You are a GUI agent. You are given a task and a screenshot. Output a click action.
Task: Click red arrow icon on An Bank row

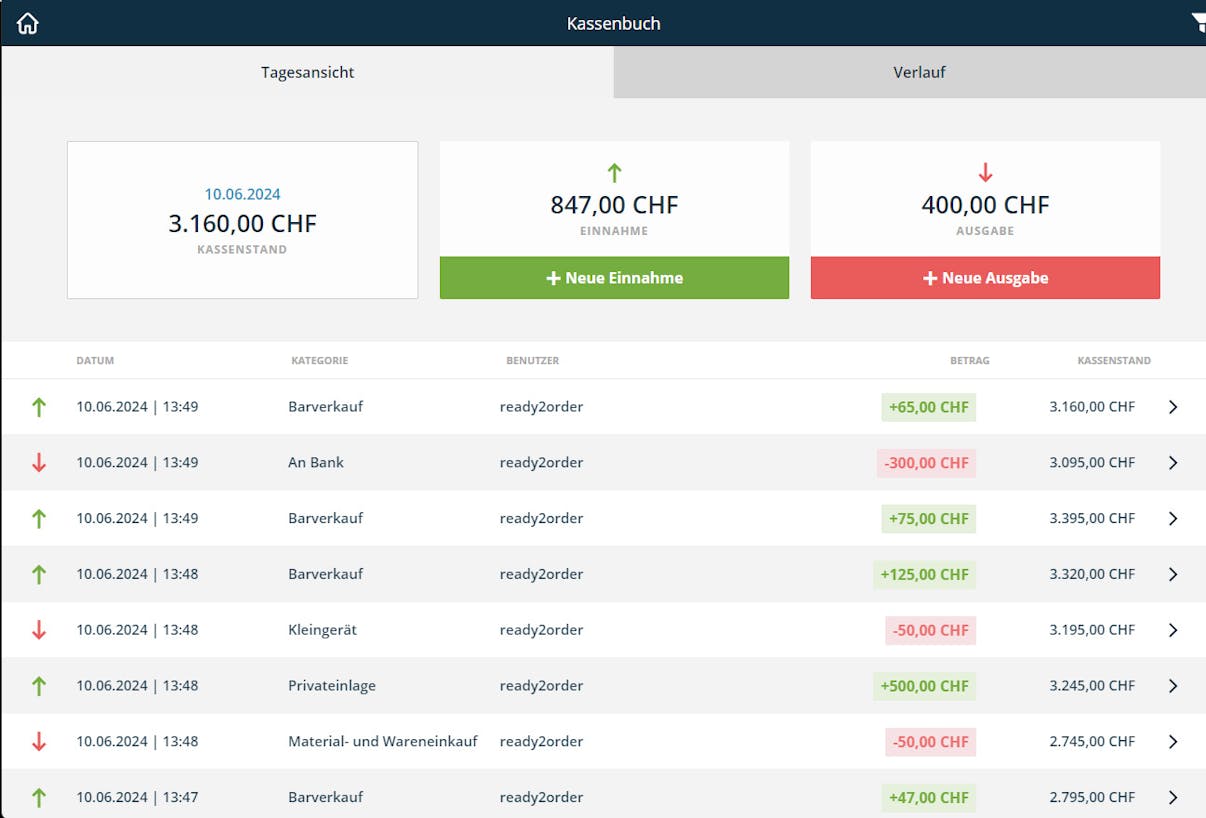(39, 463)
